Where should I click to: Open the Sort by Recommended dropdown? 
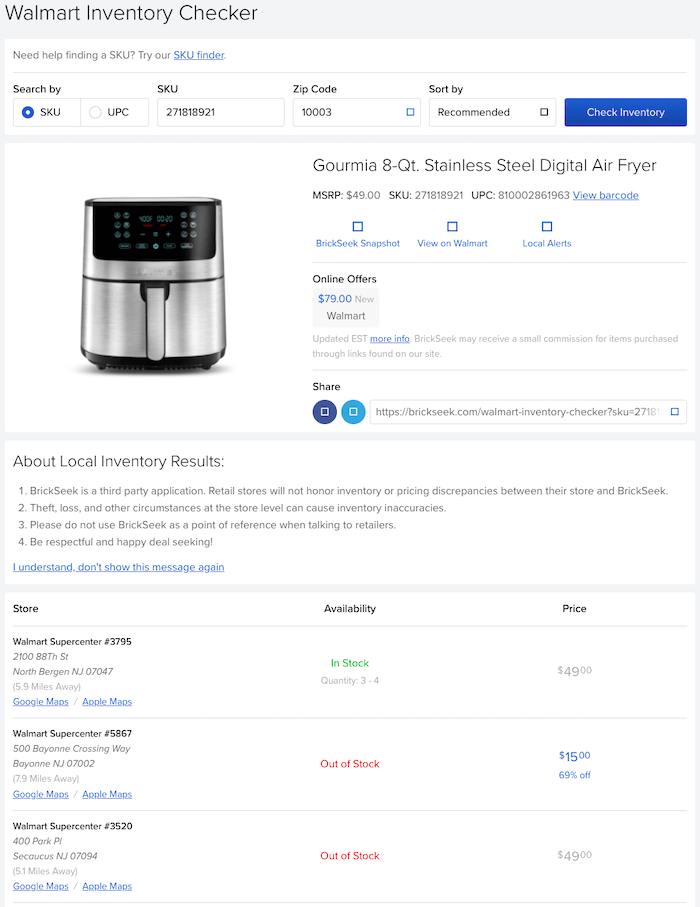pyautogui.click(x=492, y=112)
